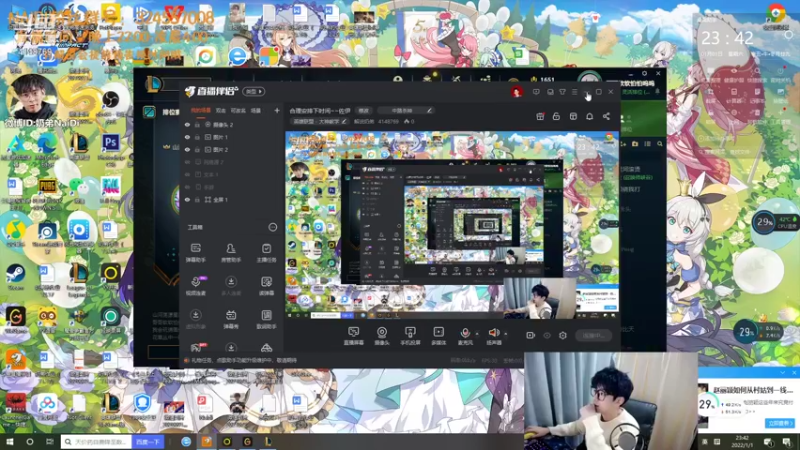Open the 弹幕秀 tool
The image size is (800, 450).
(x=231, y=319)
